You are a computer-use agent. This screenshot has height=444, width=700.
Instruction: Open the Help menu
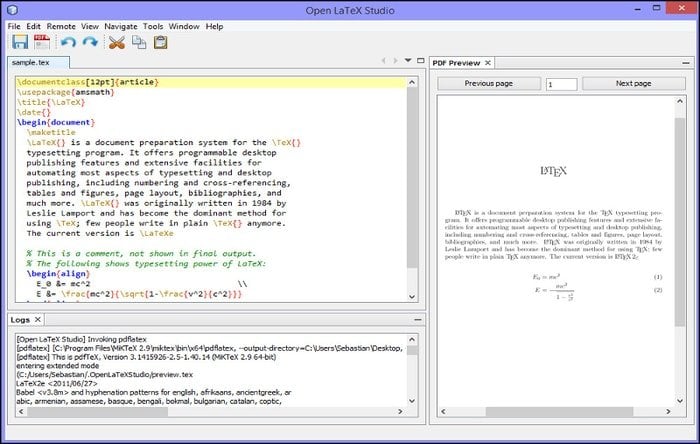tap(214, 26)
